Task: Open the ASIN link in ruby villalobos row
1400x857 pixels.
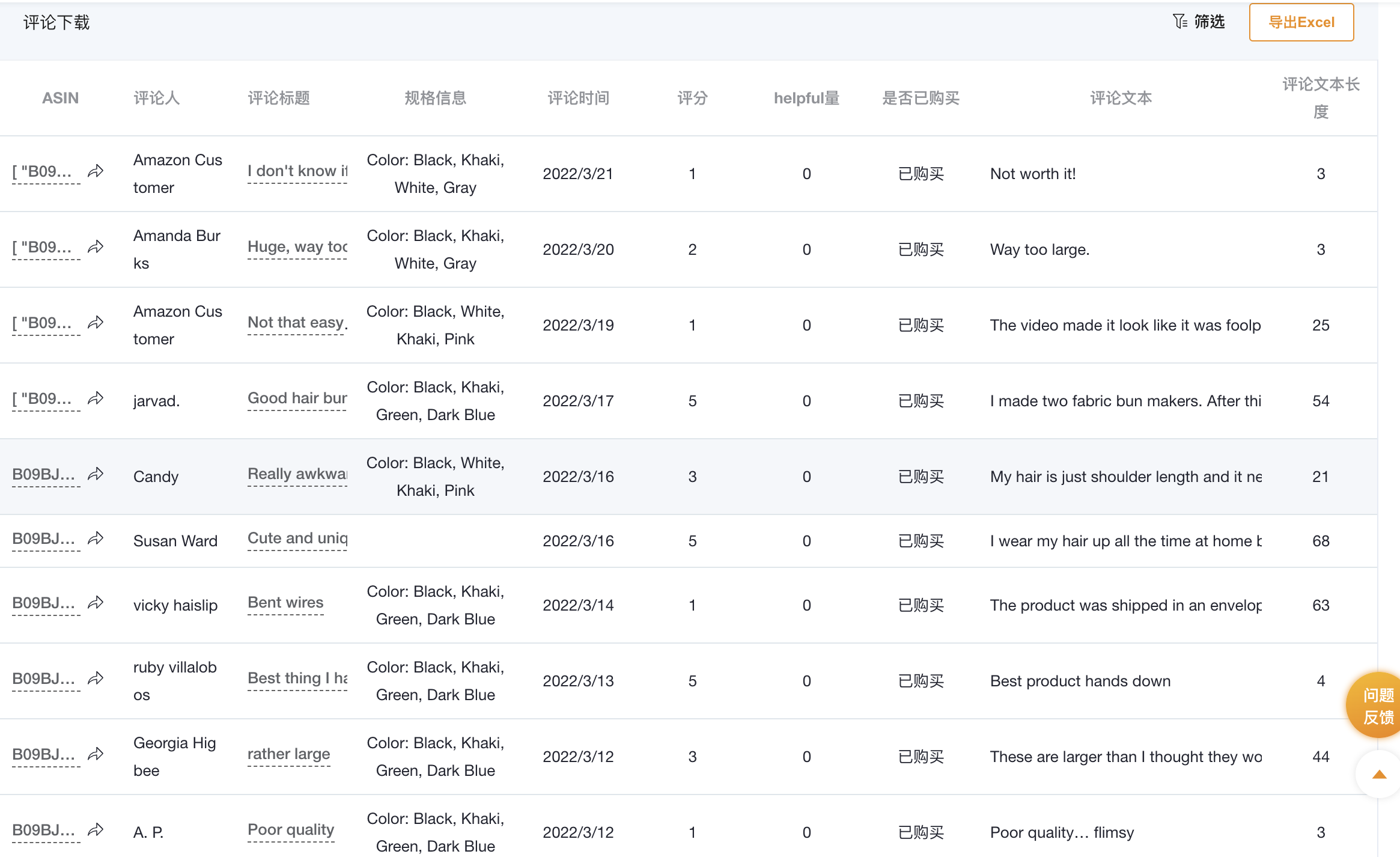Action: coord(43,679)
